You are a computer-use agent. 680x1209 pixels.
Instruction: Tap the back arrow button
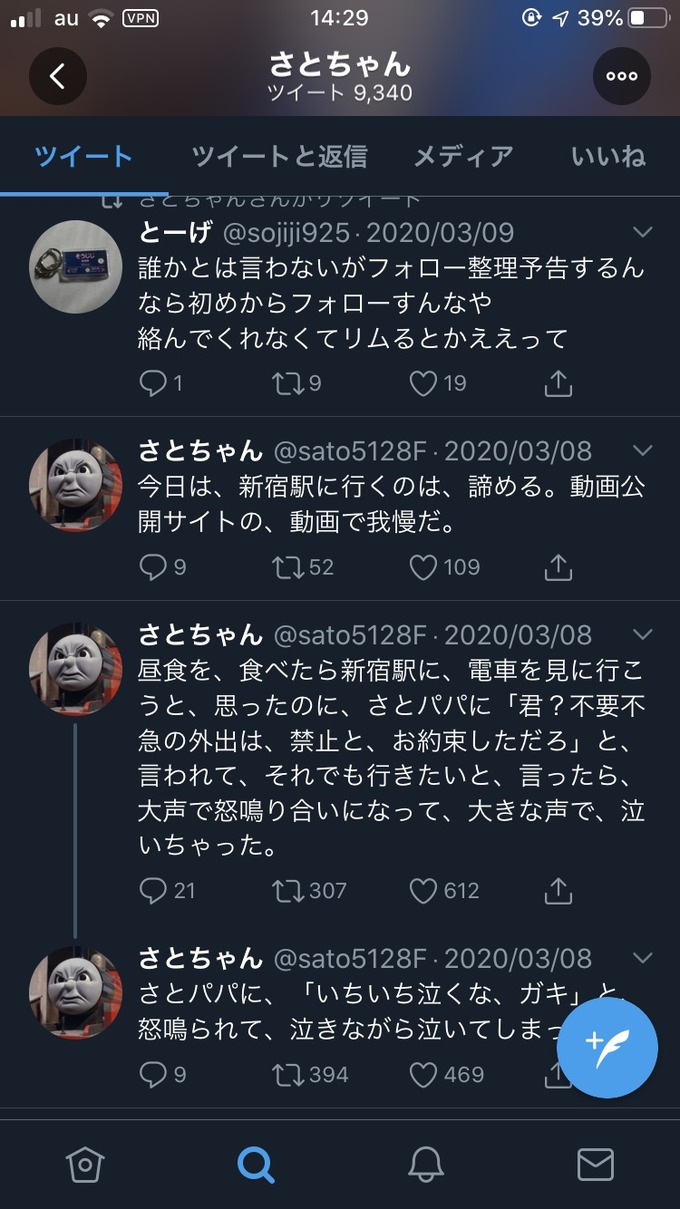tap(57, 76)
